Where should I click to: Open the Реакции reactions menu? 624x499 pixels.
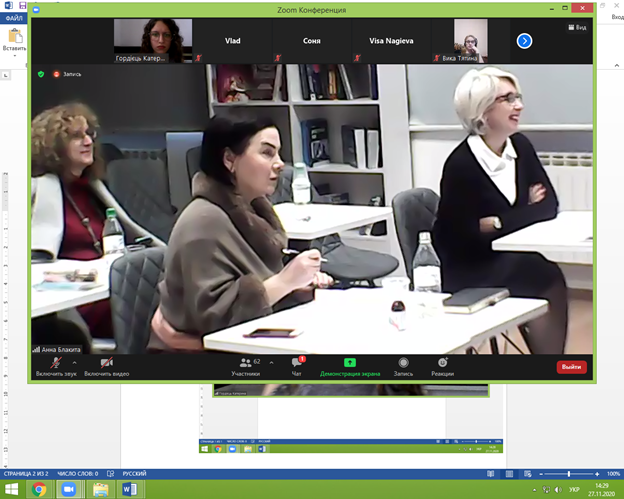click(x=443, y=366)
